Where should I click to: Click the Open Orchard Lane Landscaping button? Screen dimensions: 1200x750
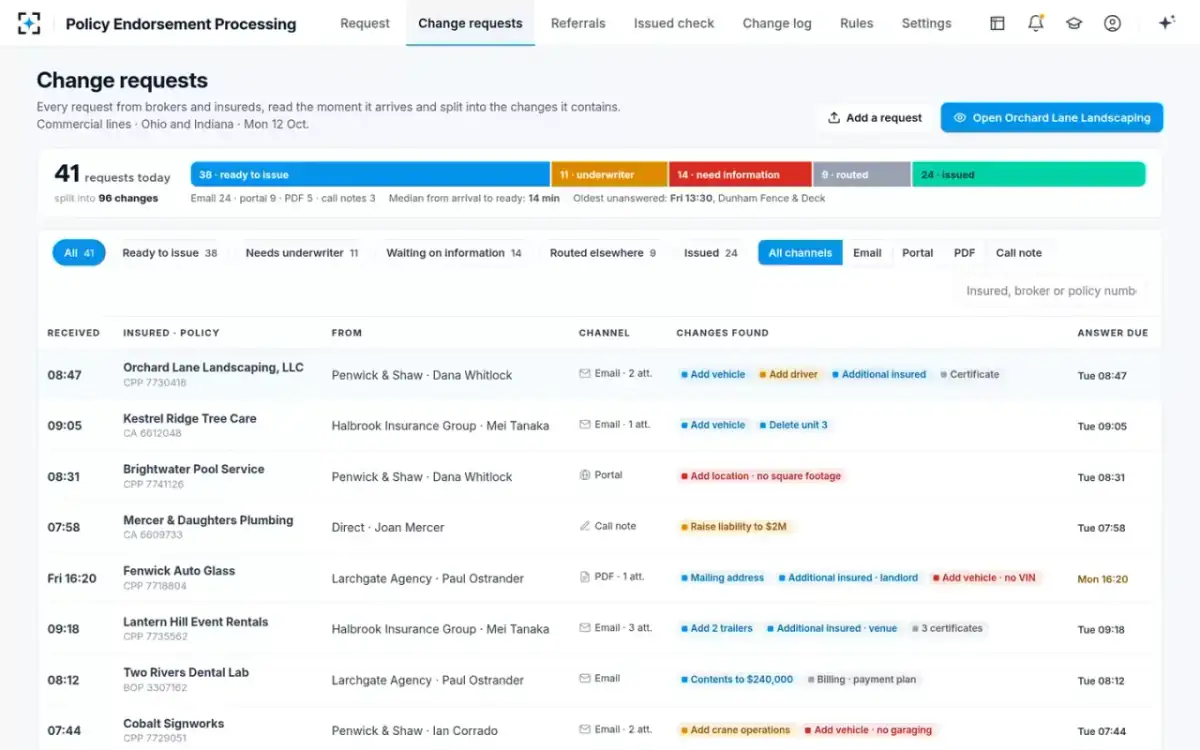pos(1052,118)
